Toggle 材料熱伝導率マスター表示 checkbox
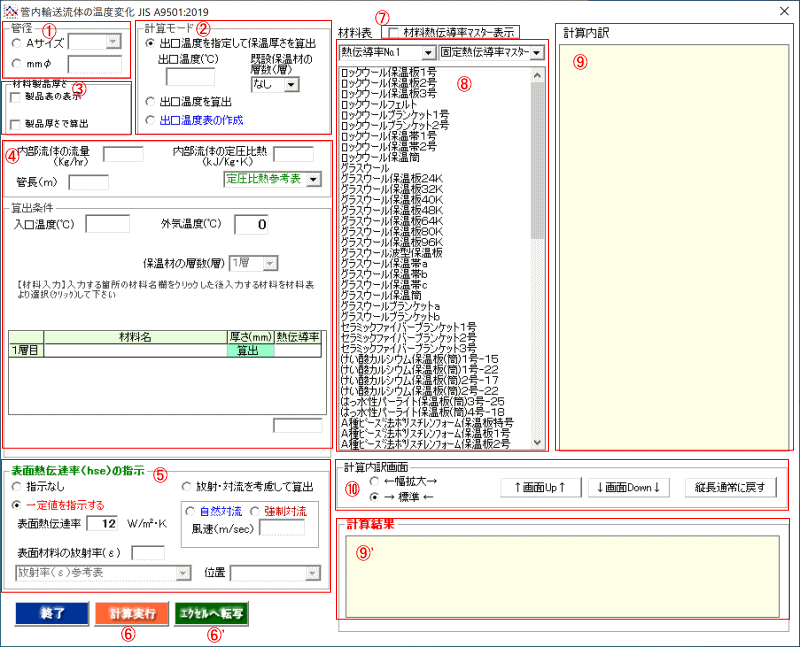800x647 pixels. [x=396, y=32]
